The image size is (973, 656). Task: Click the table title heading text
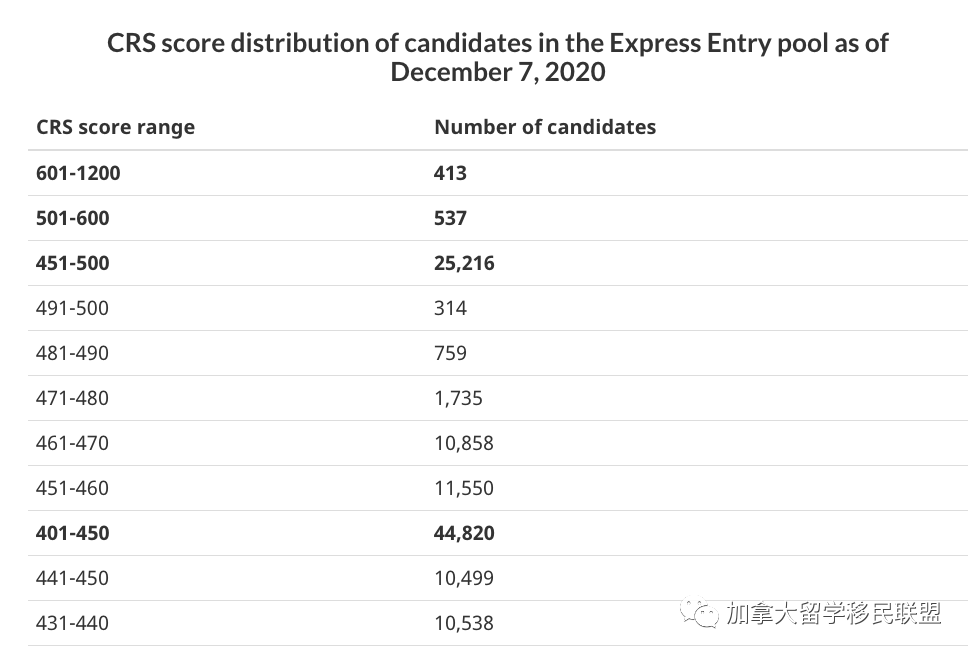498,57
